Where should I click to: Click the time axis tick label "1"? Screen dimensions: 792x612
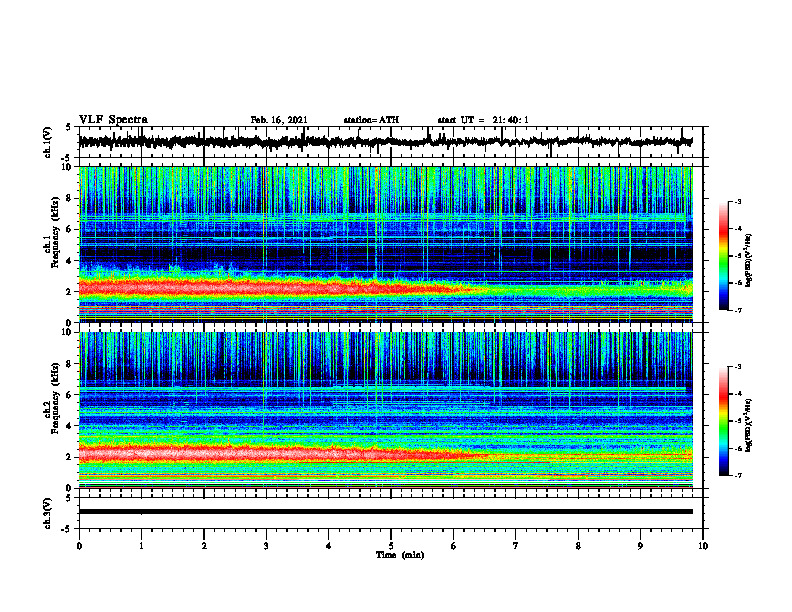pos(141,546)
